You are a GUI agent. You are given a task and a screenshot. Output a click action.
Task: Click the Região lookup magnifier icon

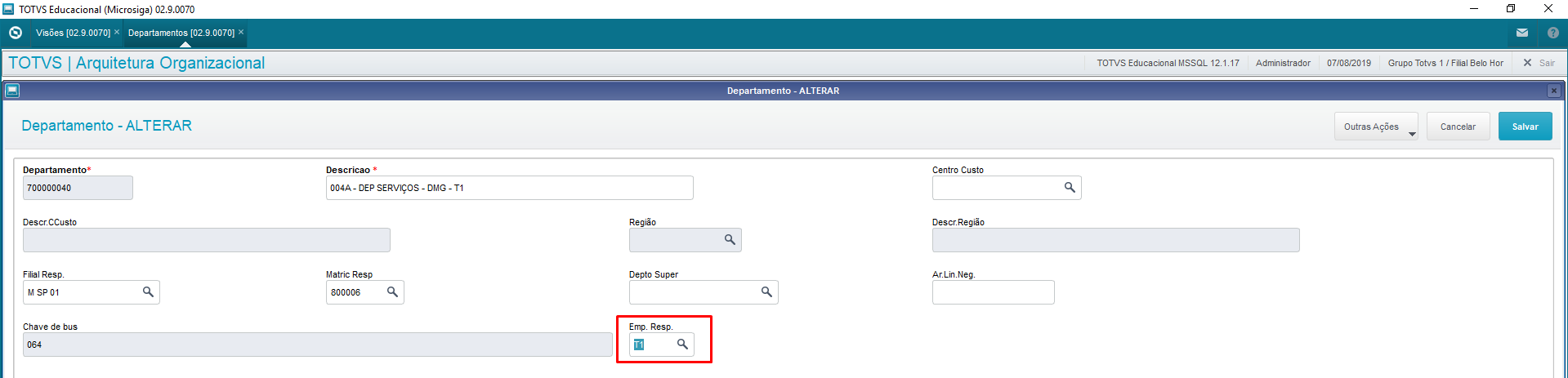click(730, 240)
